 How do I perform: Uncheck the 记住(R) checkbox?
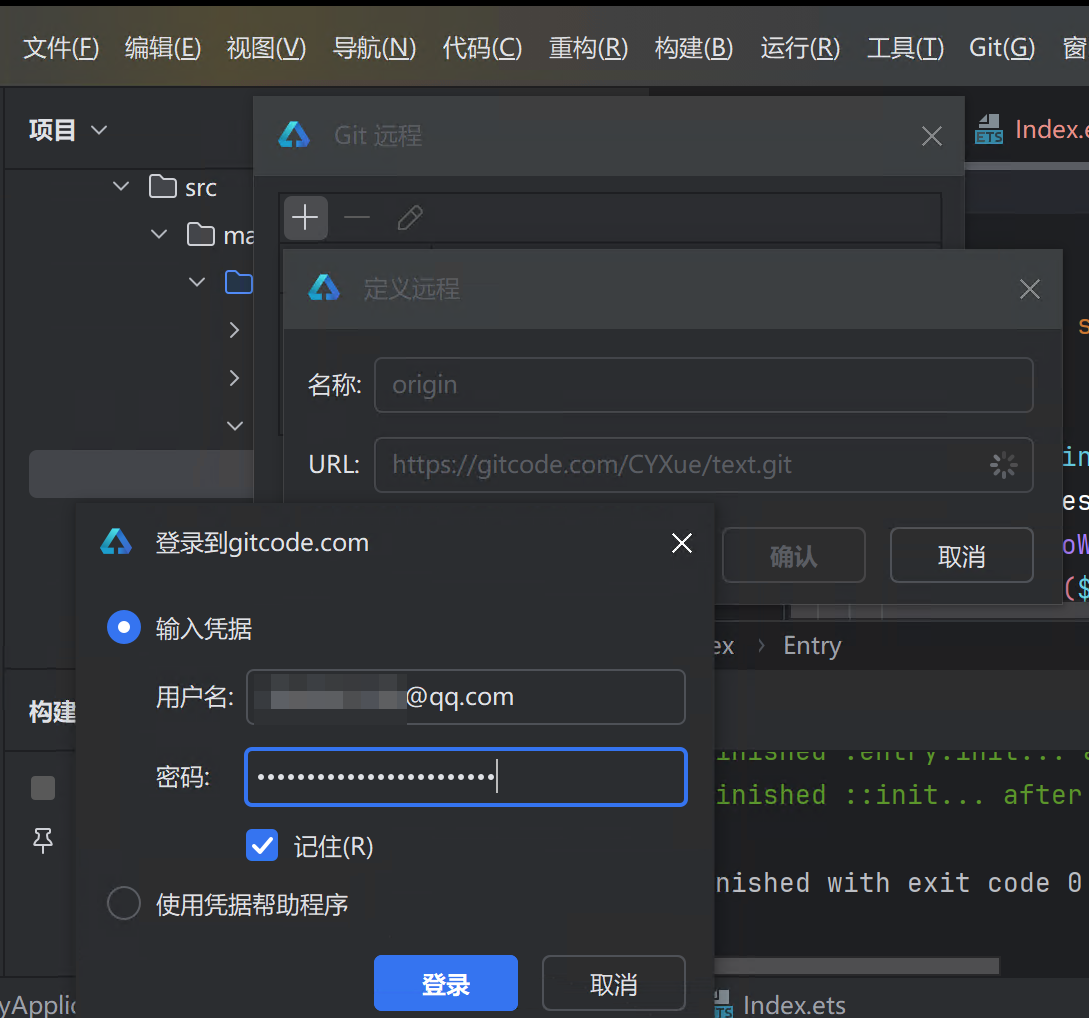pyautogui.click(x=262, y=845)
